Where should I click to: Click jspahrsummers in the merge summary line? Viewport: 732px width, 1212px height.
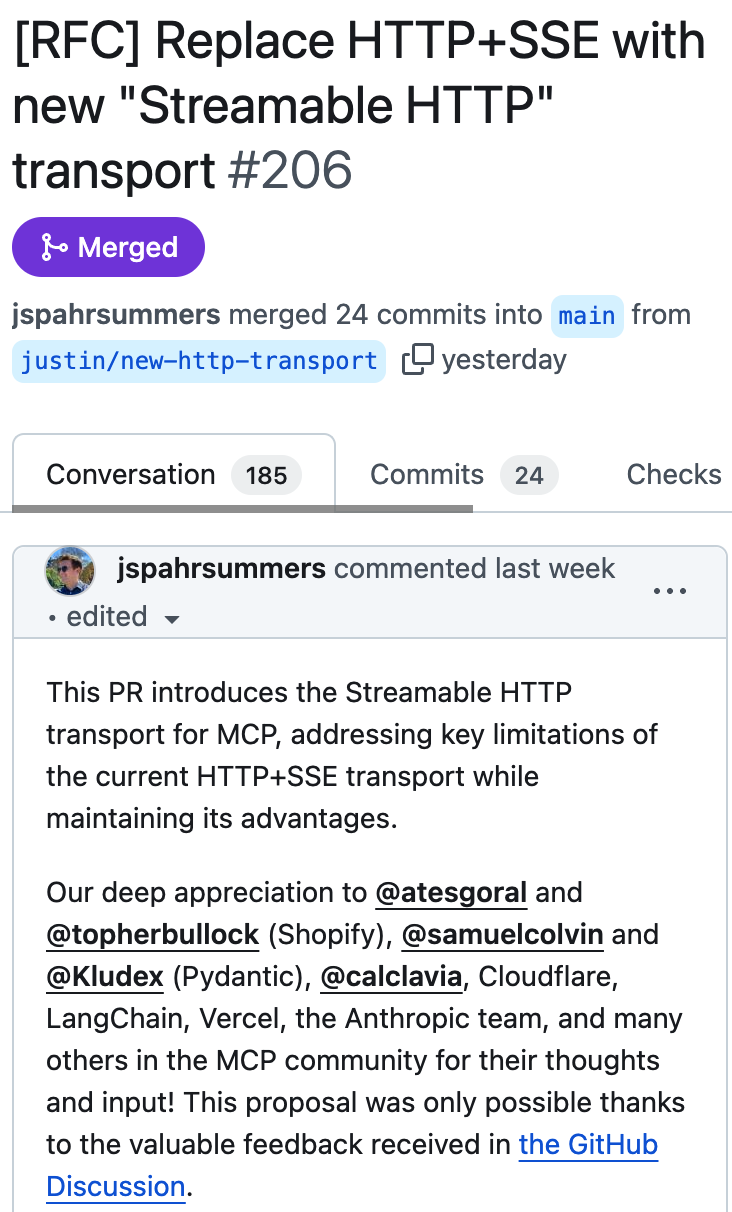[x=116, y=315]
